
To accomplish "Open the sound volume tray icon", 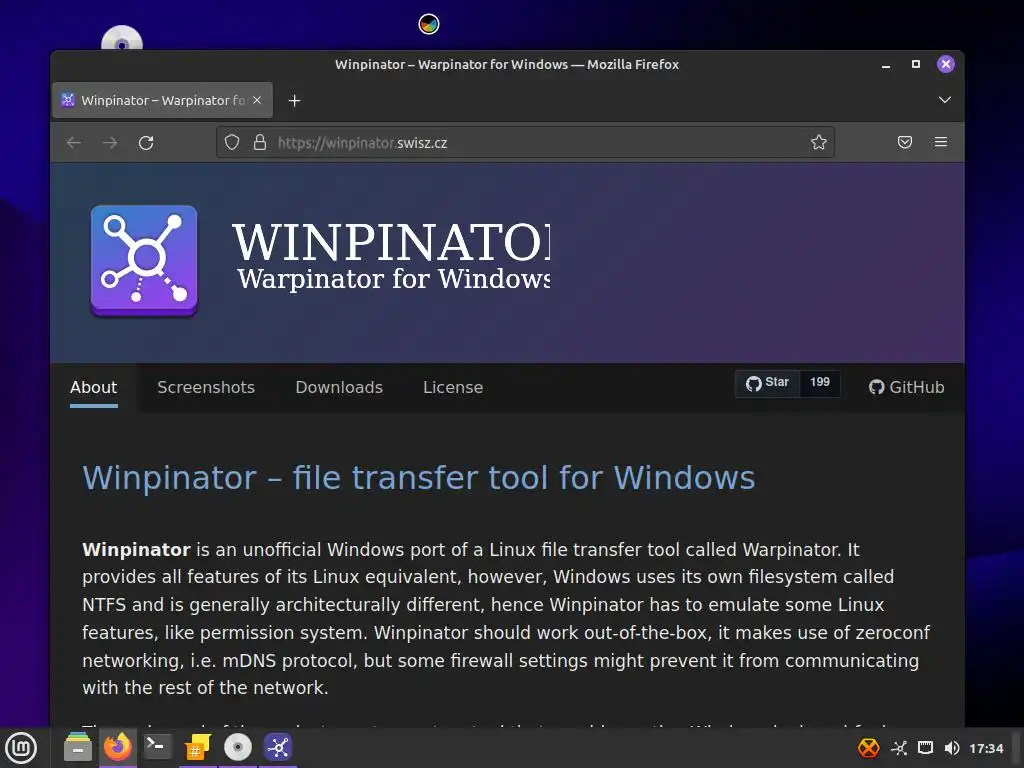I will click(x=952, y=748).
